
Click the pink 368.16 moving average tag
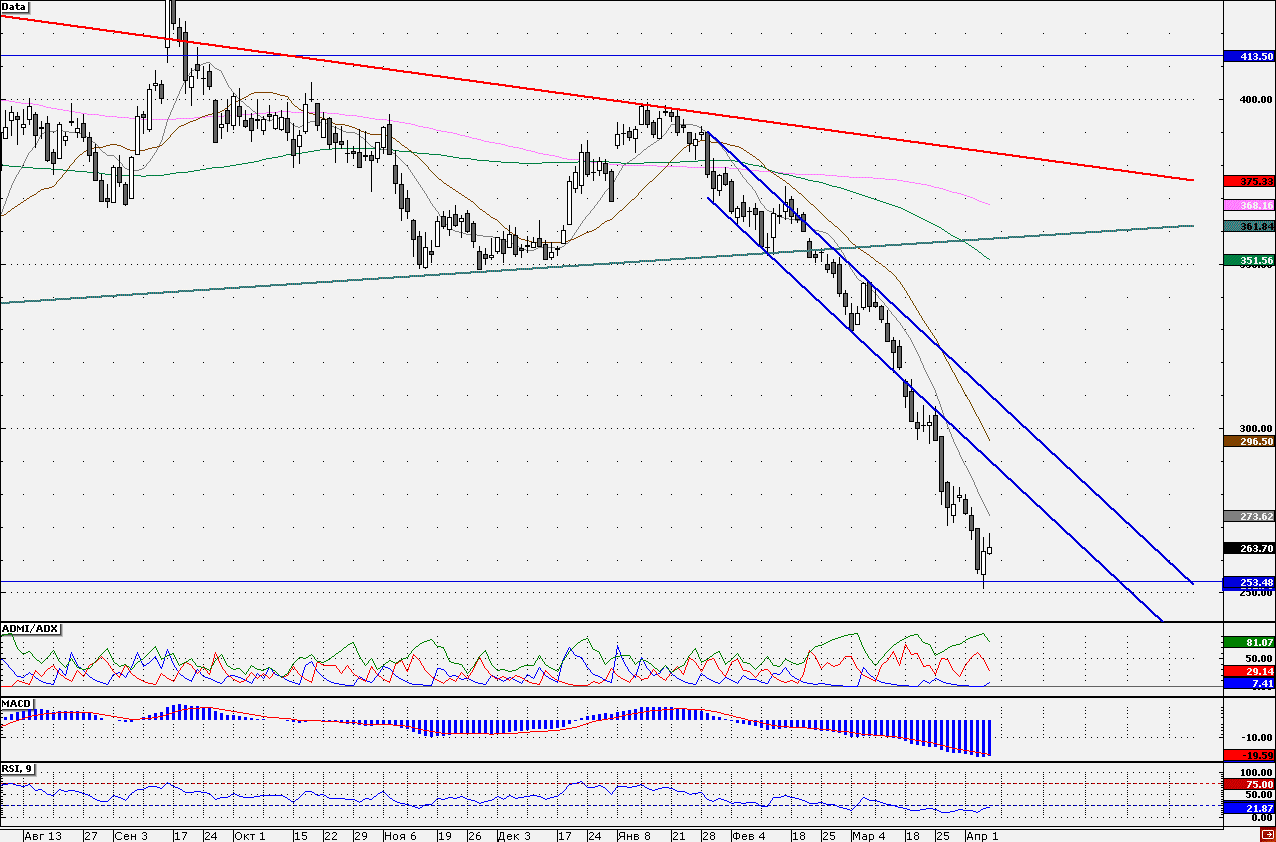pyautogui.click(x=1249, y=205)
